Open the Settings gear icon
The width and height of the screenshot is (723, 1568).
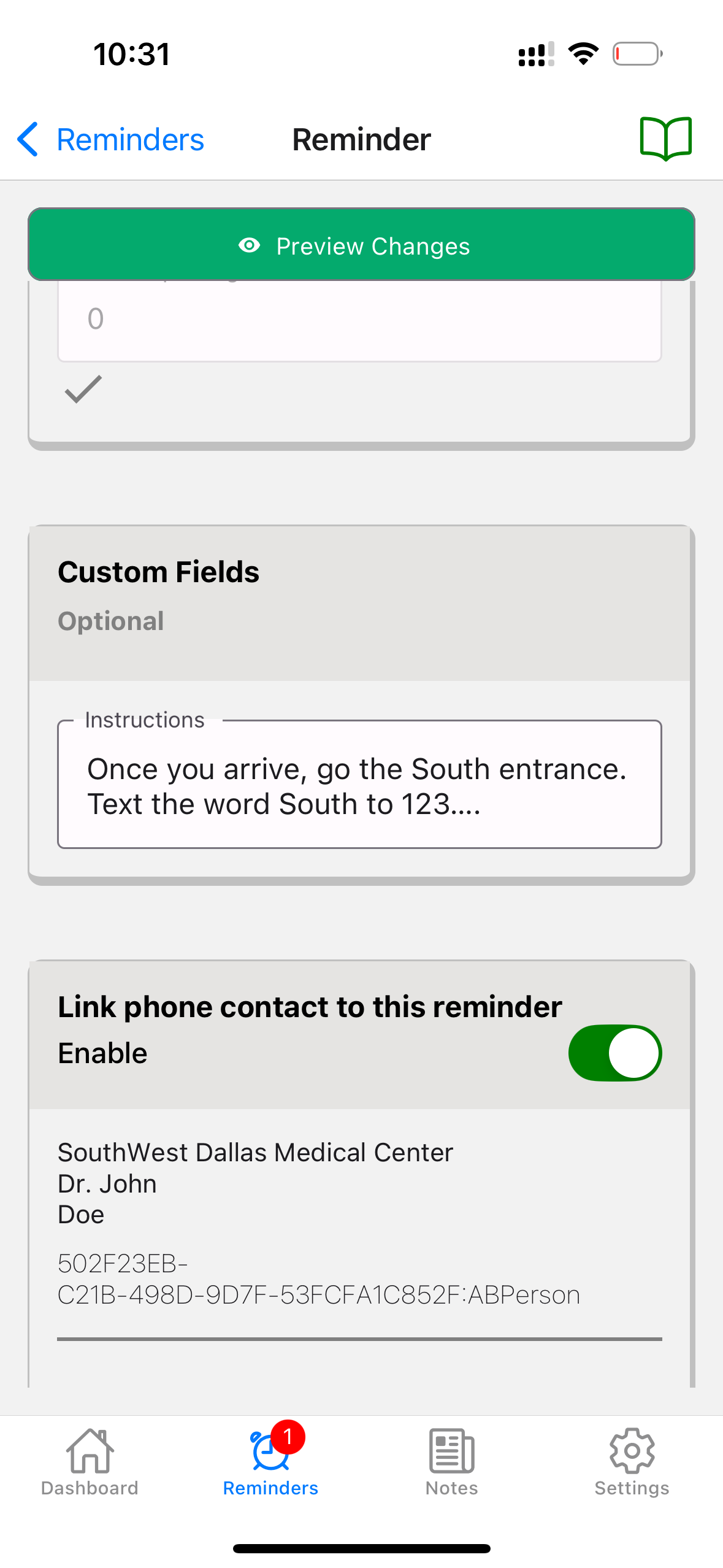tap(632, 1451)
